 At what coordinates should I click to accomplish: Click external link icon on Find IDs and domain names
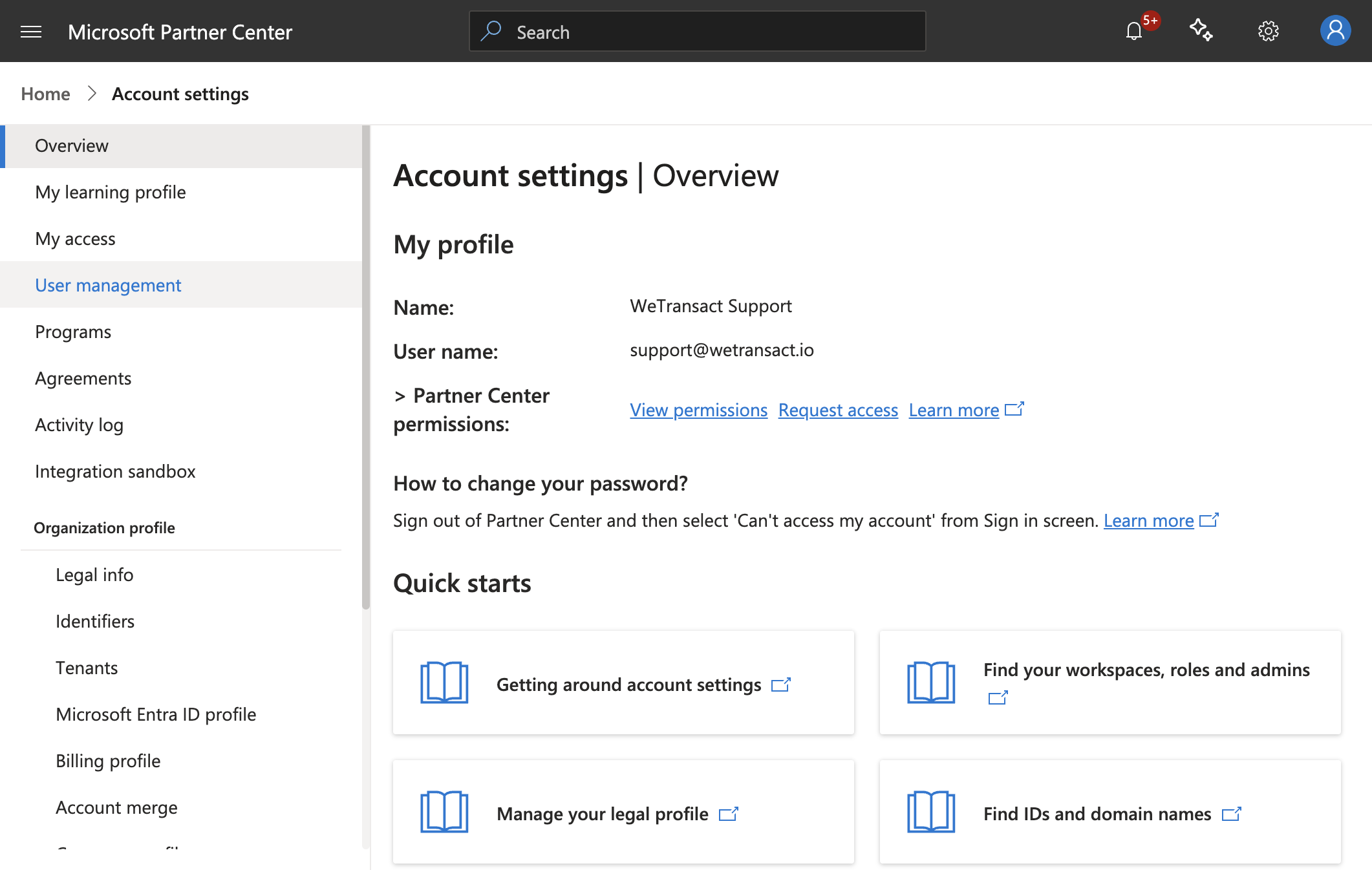(1232, 814)
